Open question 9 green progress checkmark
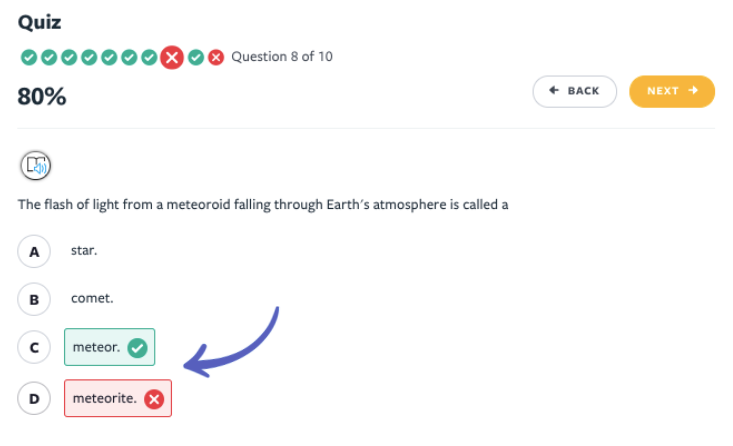 click(196, 57)
